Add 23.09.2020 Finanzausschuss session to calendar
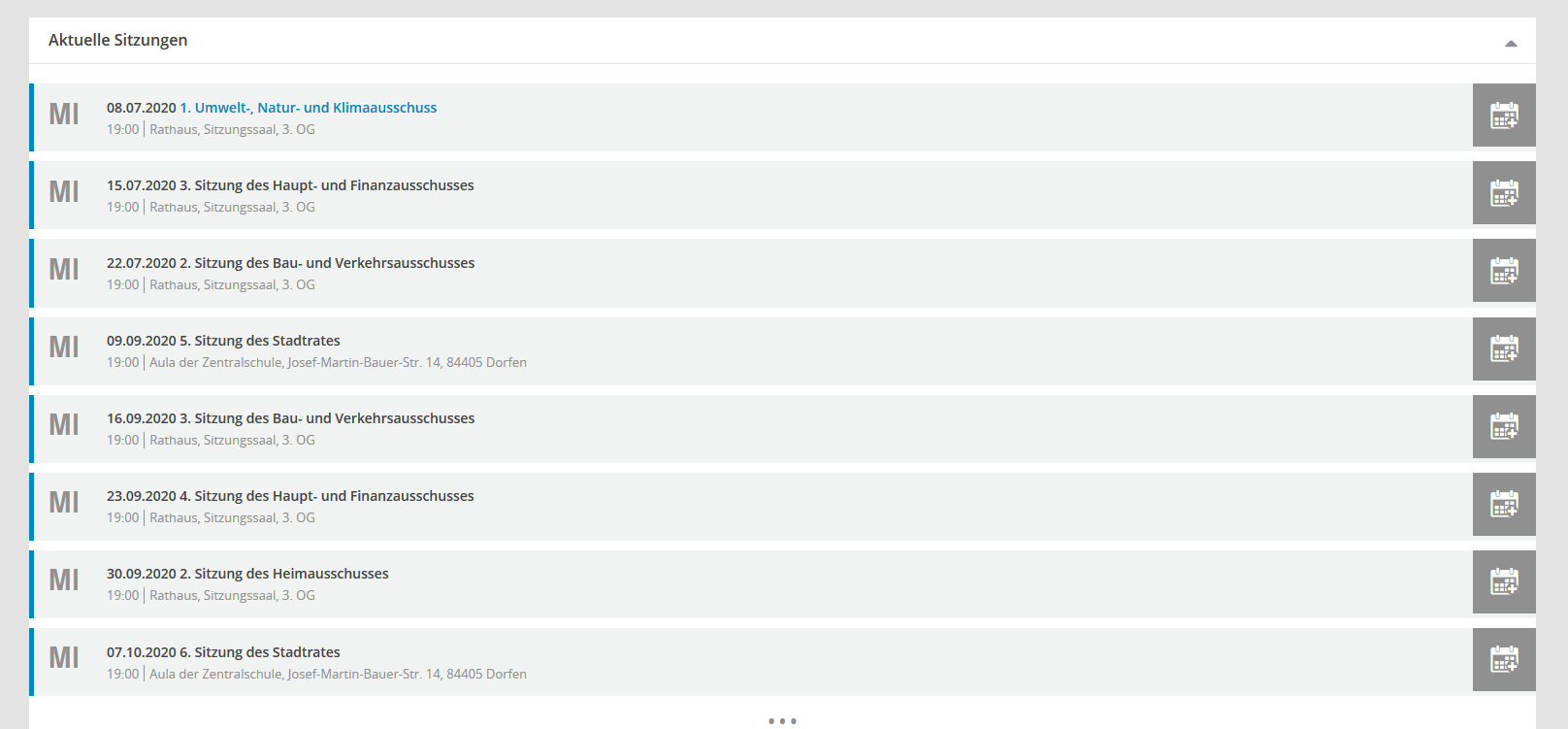Screen dimensions: 1568x729 click(1504, 504)
